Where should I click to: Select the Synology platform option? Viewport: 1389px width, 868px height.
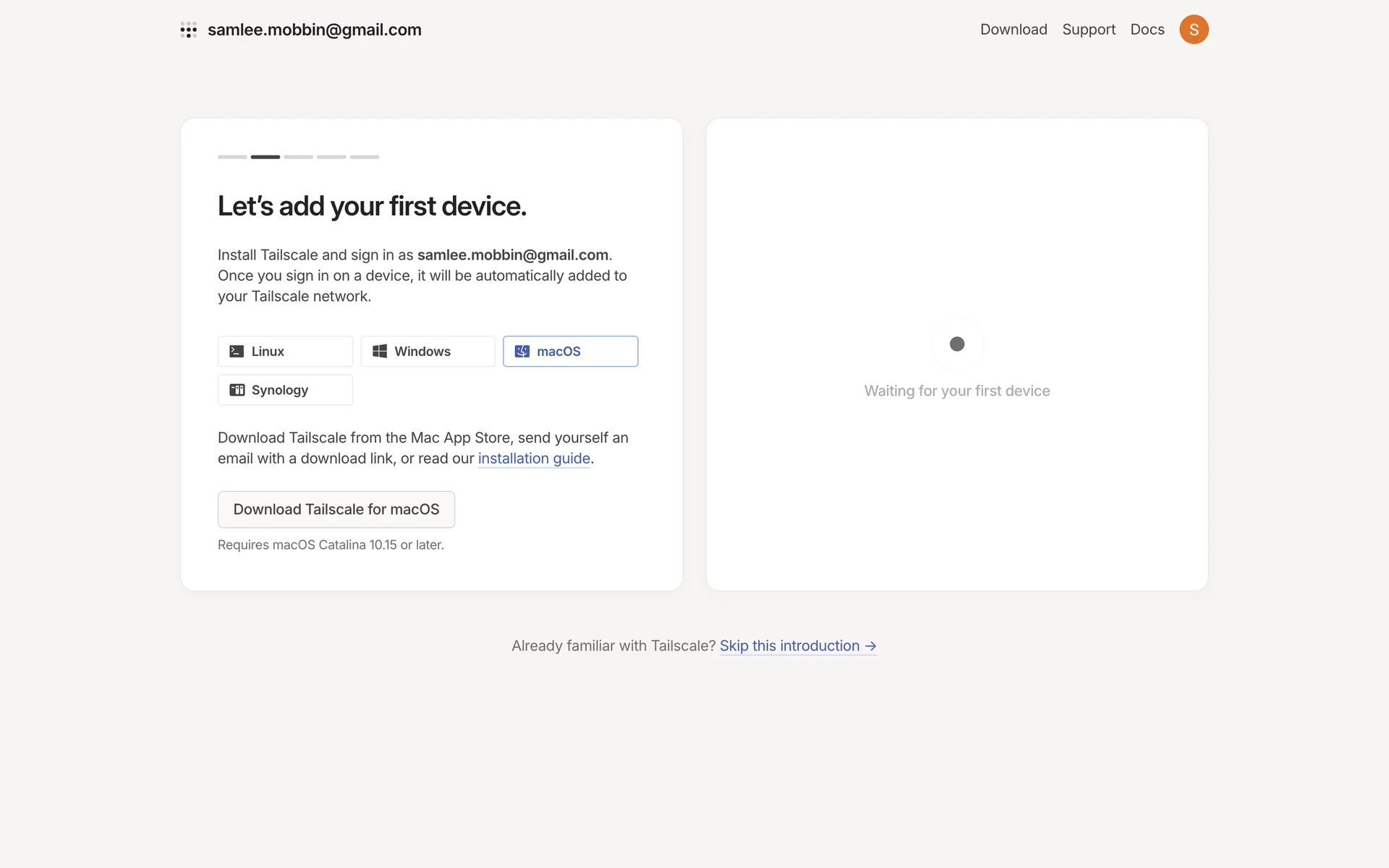[x=285, y=390]
